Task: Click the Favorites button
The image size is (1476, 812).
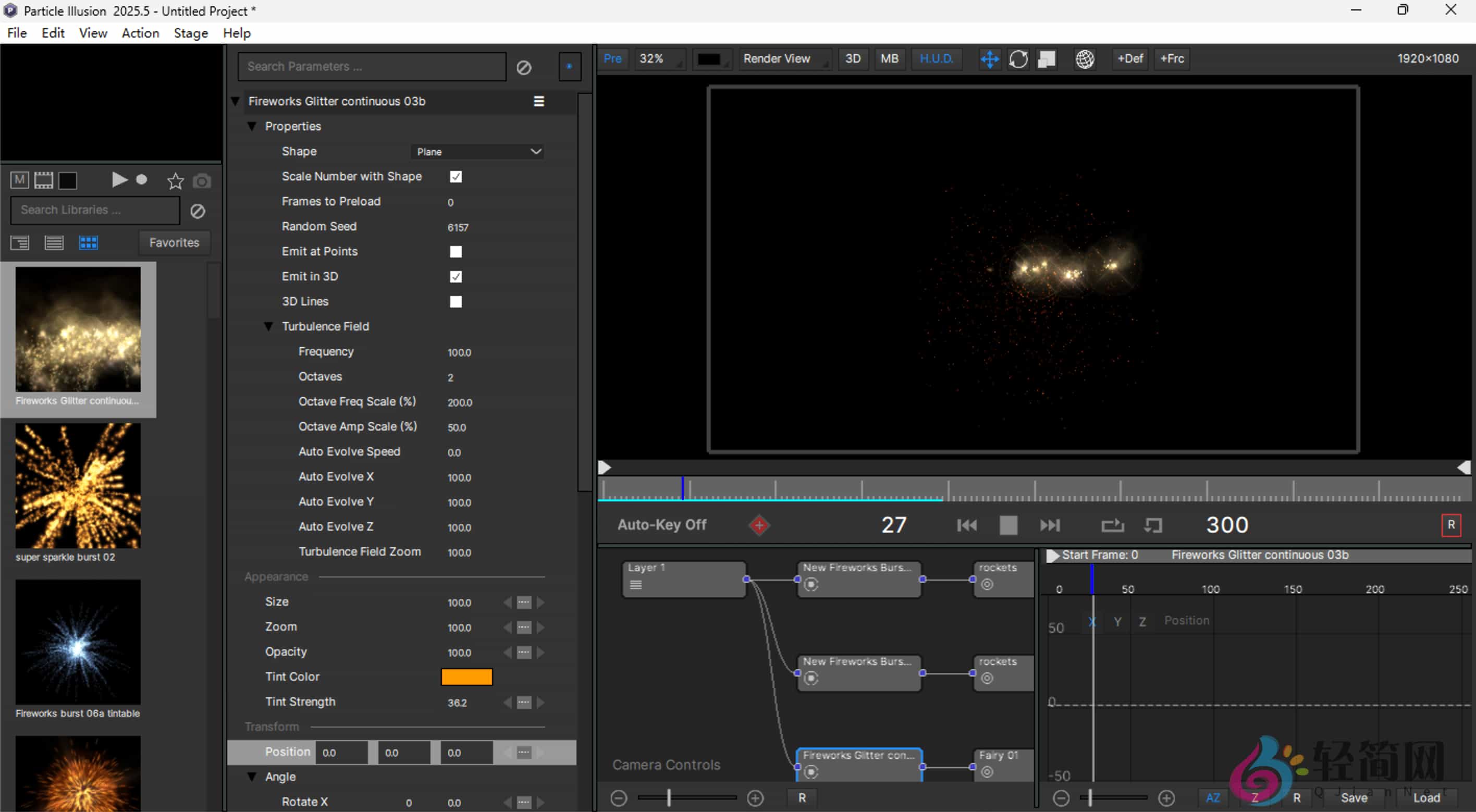Action: (174, 242)
